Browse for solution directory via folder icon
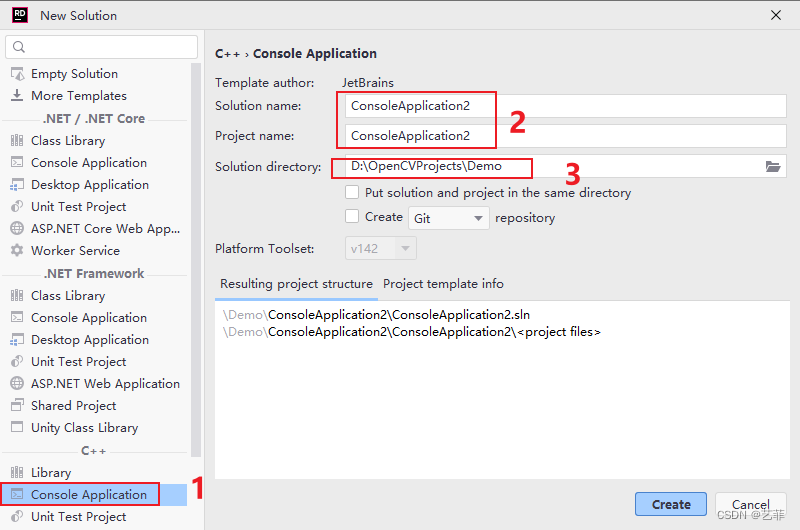The height and width of the screenshot is (530, 800). tap(773, 166)
